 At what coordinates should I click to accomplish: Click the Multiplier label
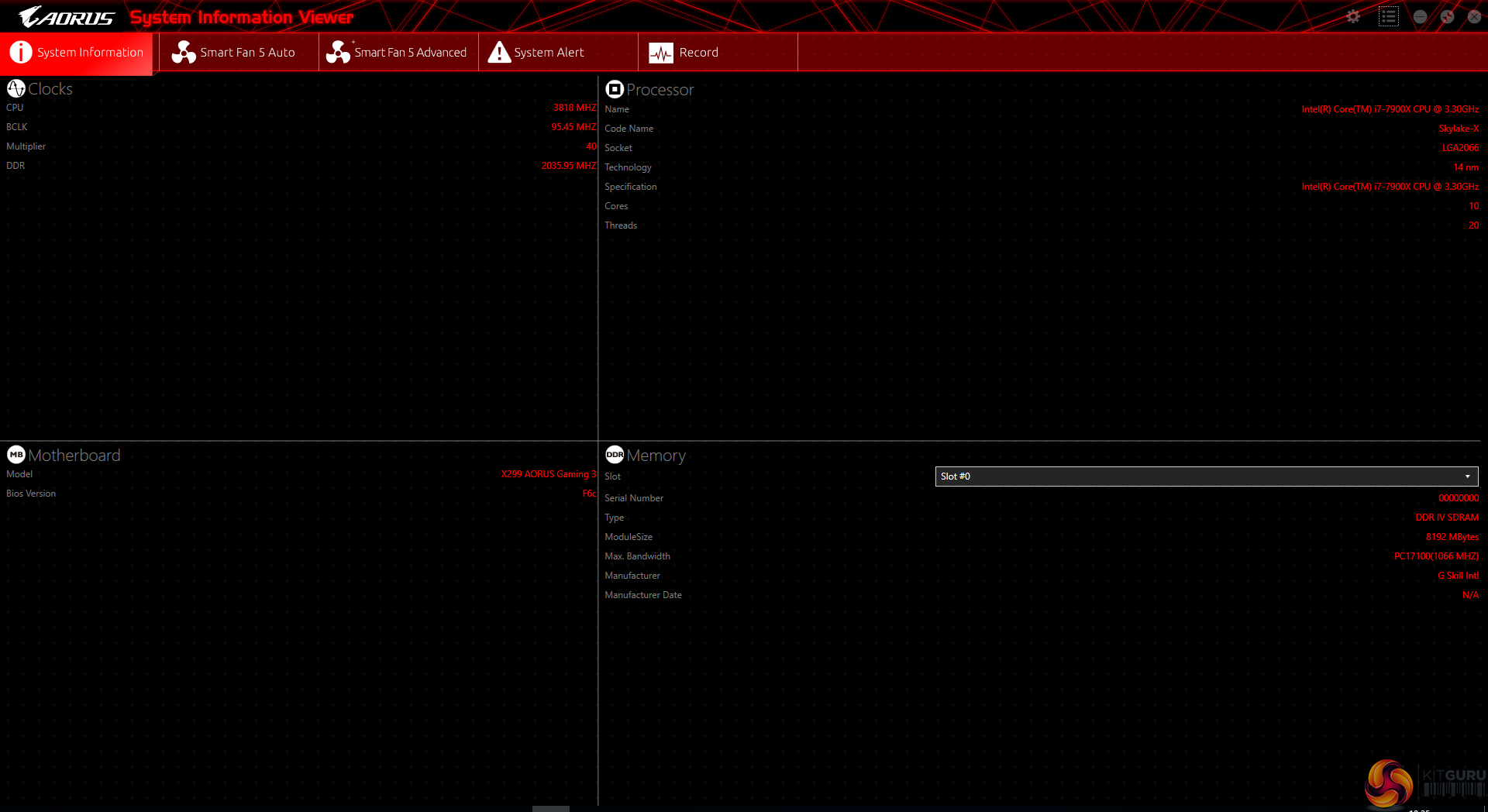pos(26,146)
